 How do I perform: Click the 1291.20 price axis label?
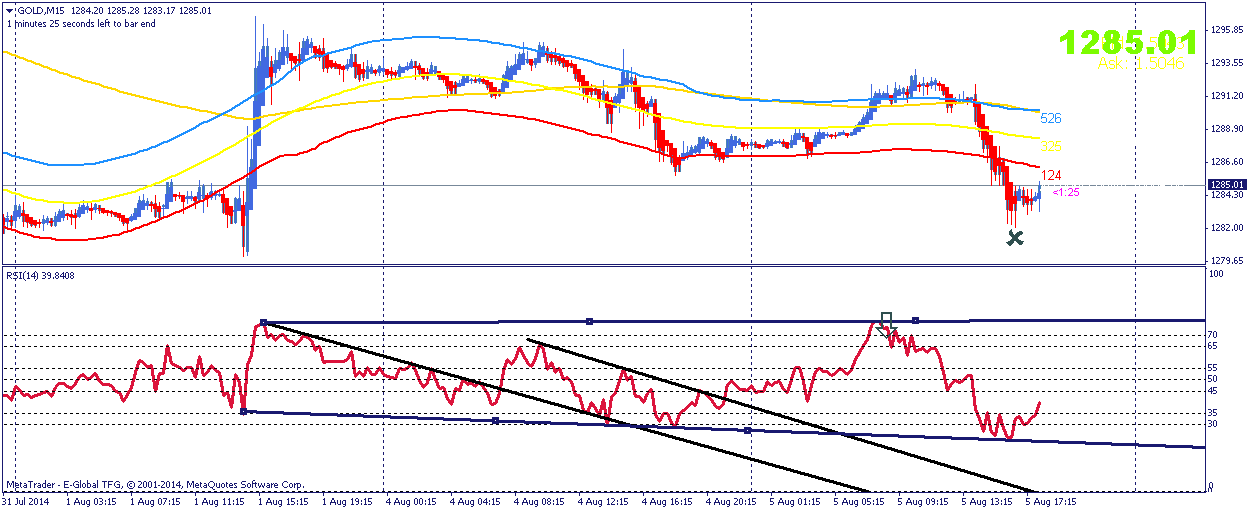click(1226, 96)
